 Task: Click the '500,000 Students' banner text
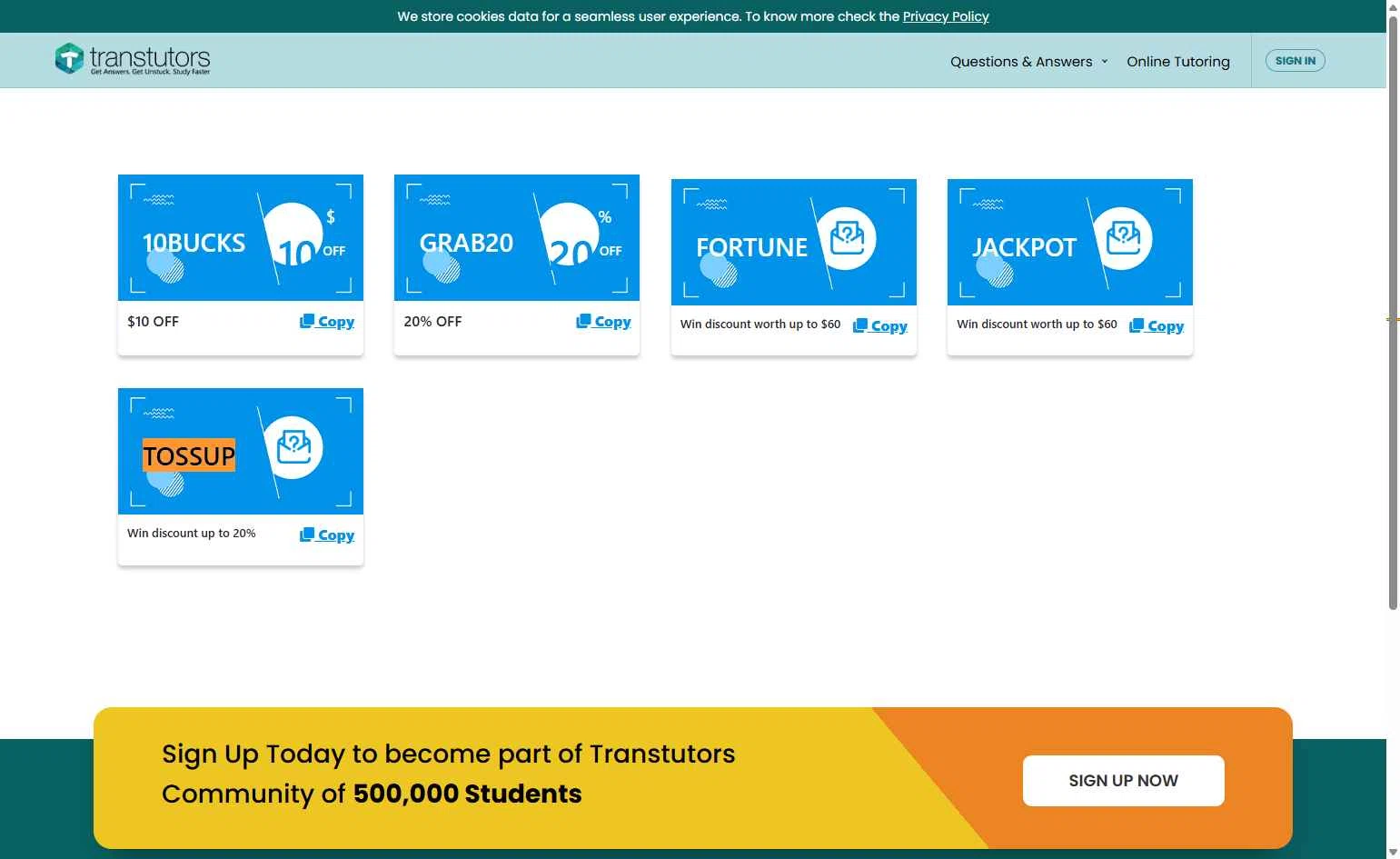467,794
